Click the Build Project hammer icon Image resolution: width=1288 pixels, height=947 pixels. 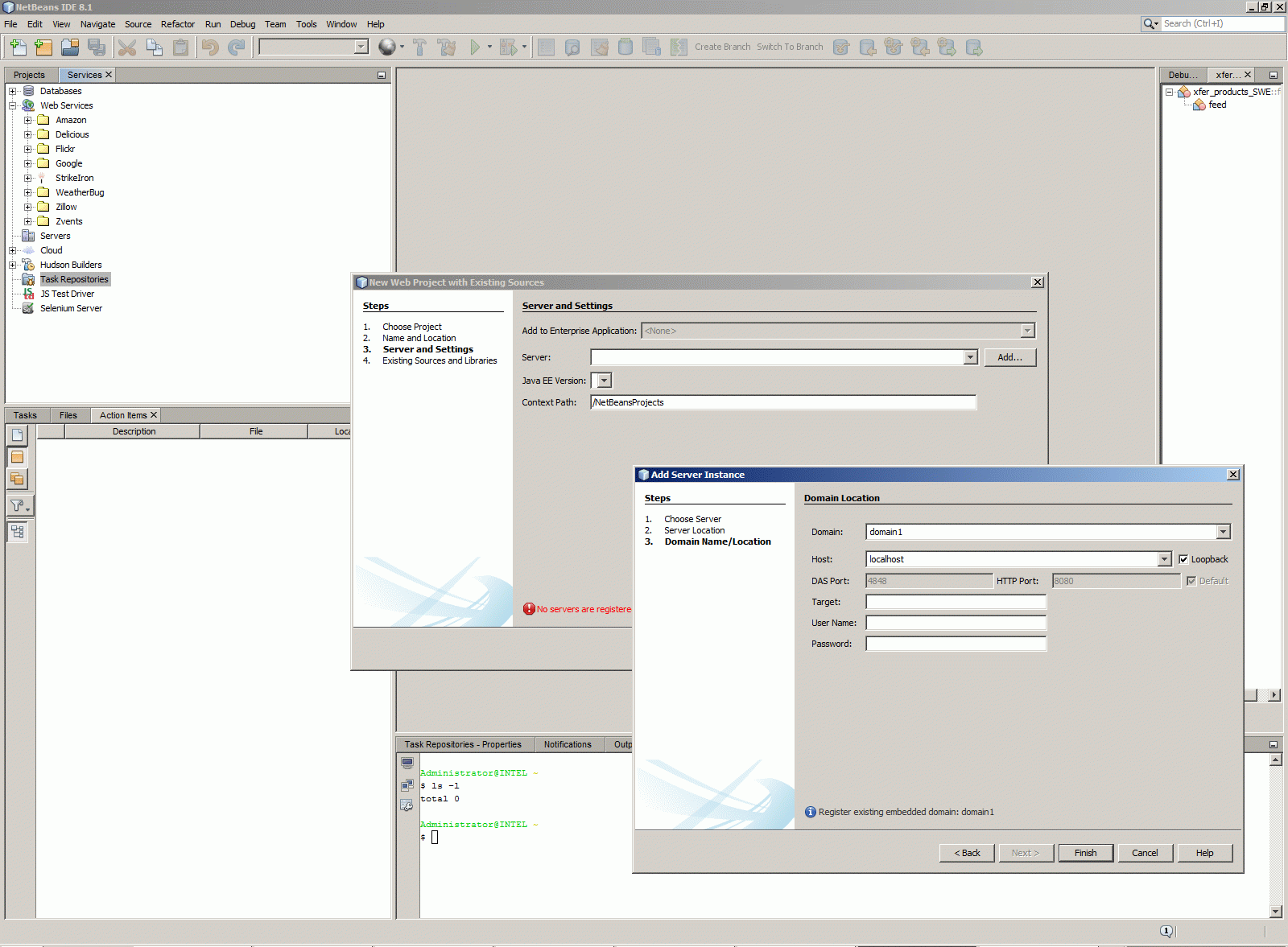[419, 47]
